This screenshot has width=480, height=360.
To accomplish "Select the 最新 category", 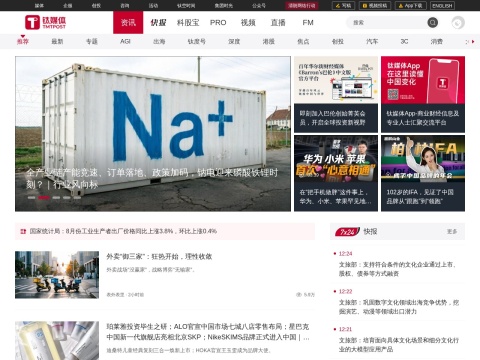I will 57,41.
